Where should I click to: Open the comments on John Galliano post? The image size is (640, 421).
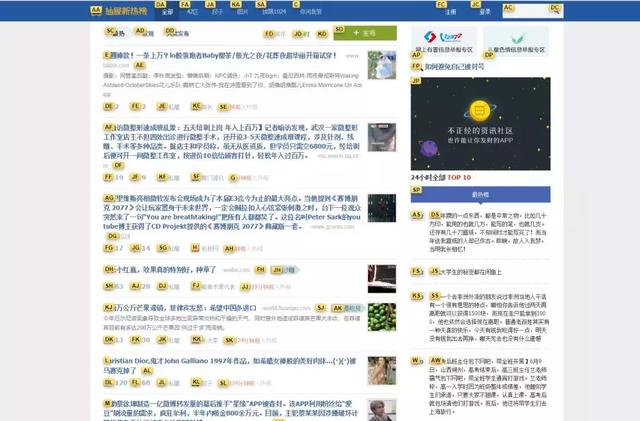(140, 383)
